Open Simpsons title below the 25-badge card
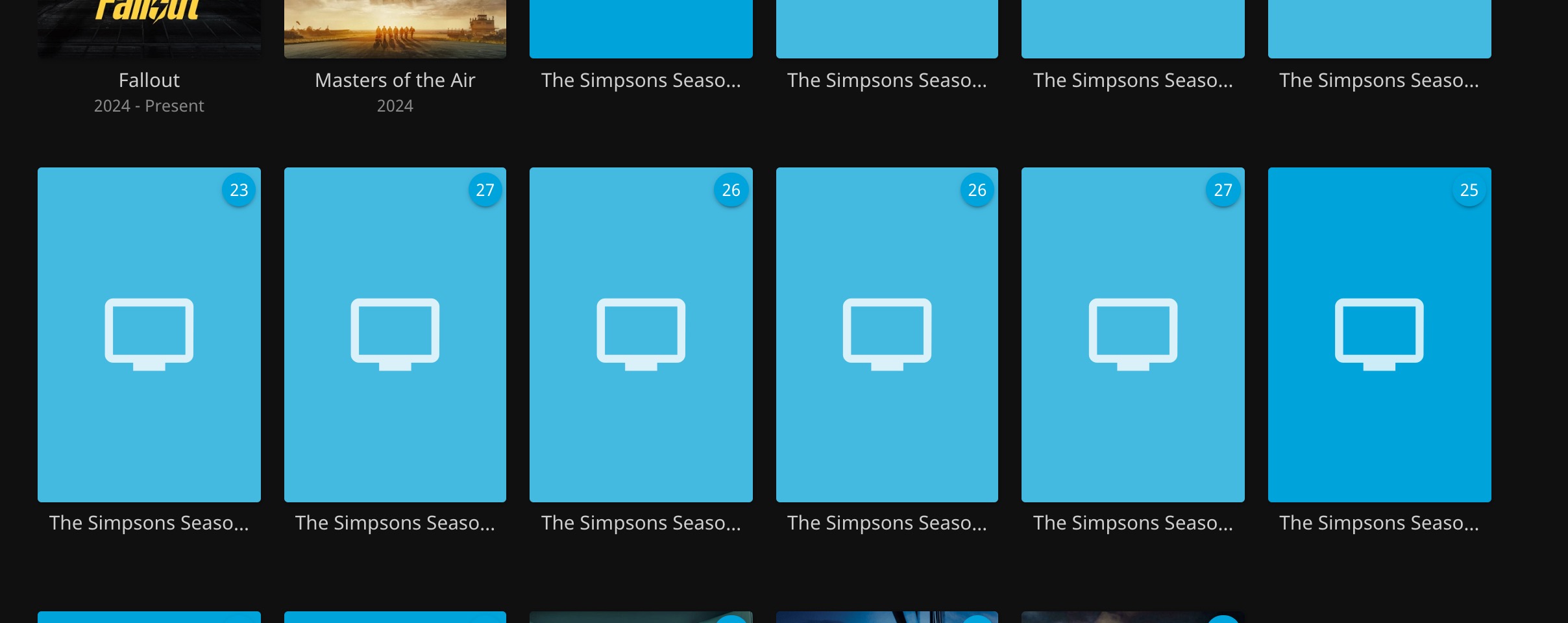The image size is (1568, 623). (1378, 522)
